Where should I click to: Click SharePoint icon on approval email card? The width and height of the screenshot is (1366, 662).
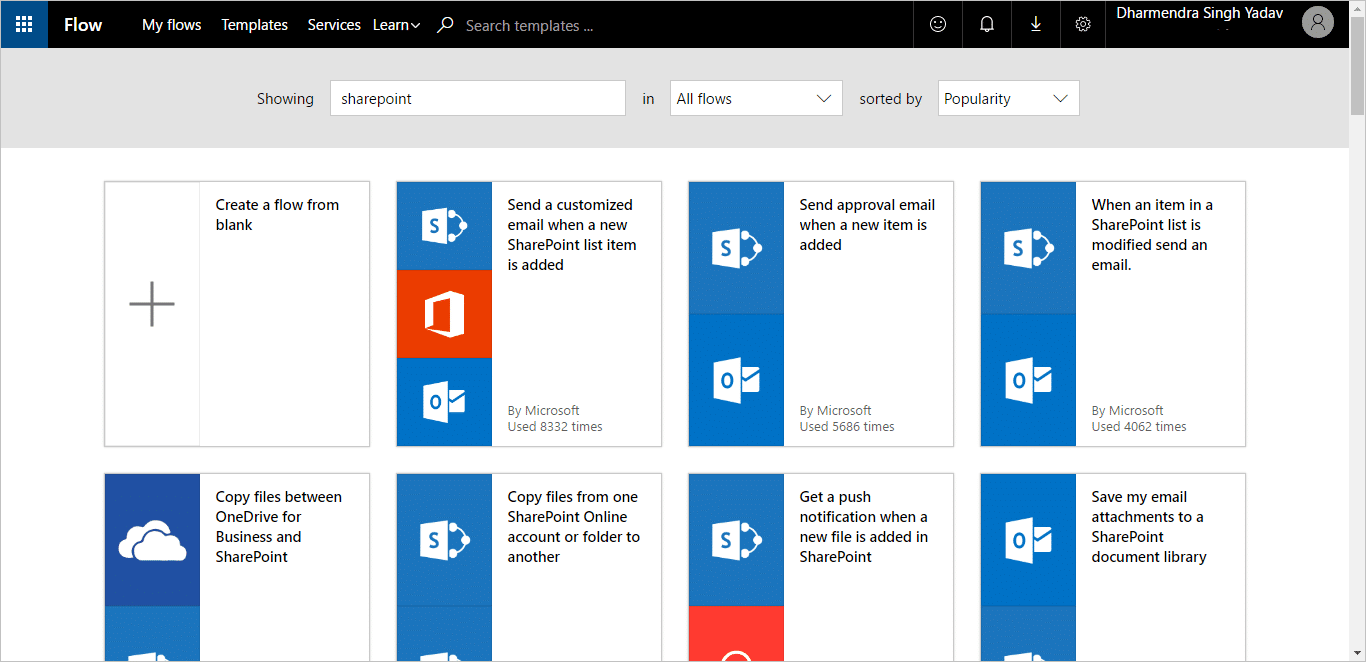point(736,248)
